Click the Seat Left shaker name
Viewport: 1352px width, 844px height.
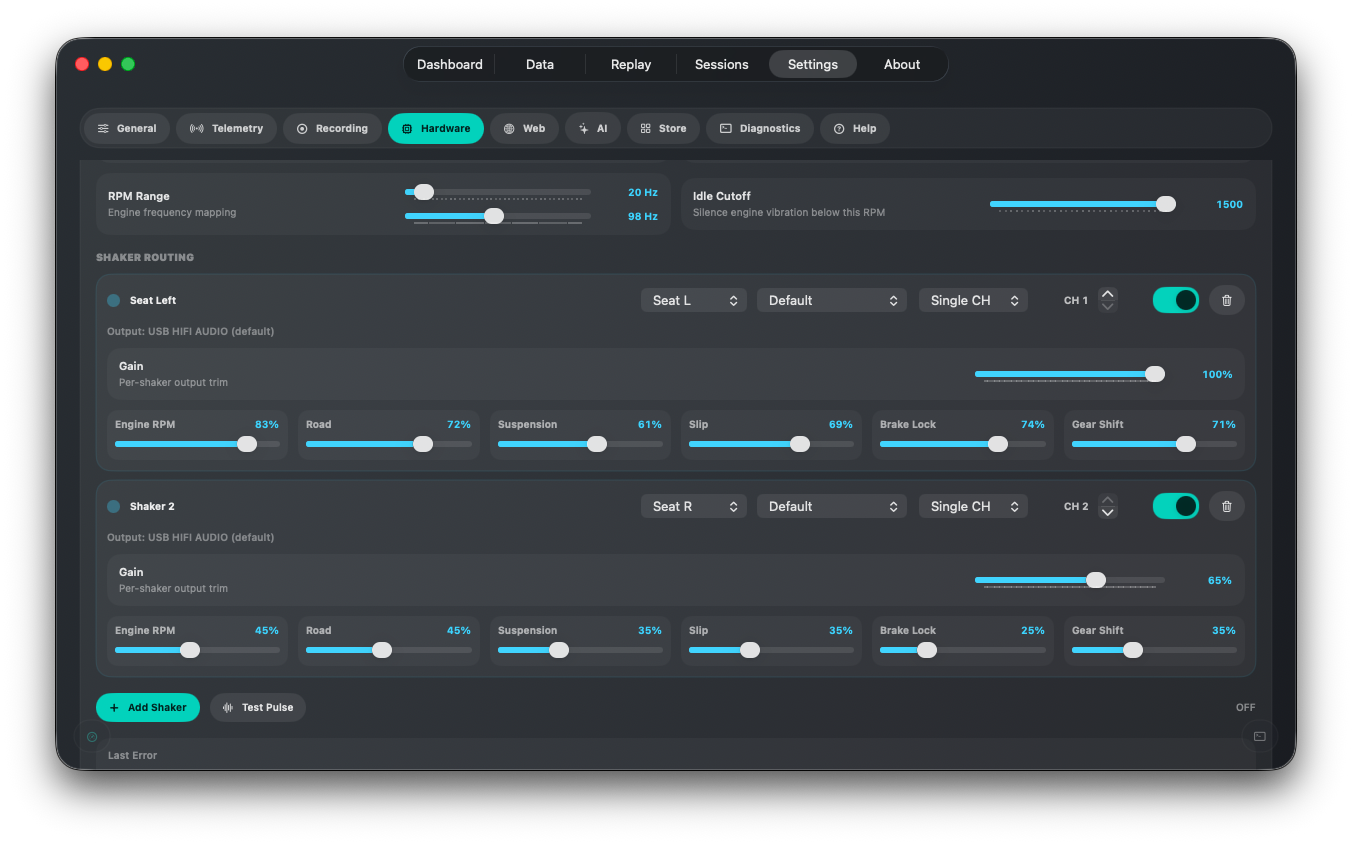coord(153,300)
